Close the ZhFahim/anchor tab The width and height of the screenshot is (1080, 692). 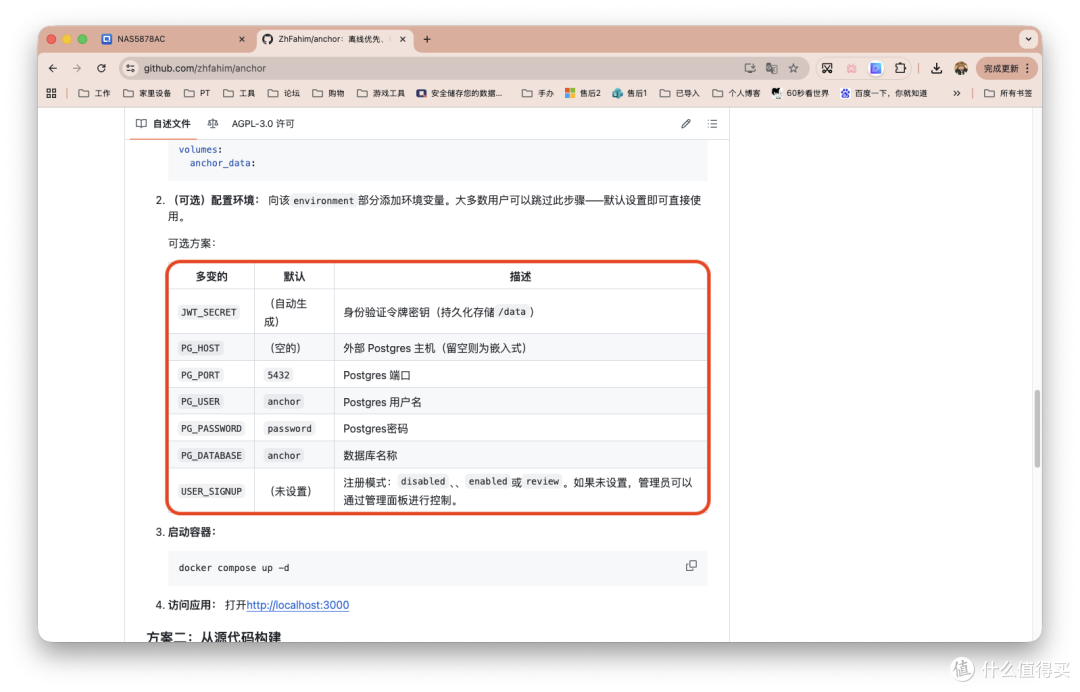click(x=403, y=39)
